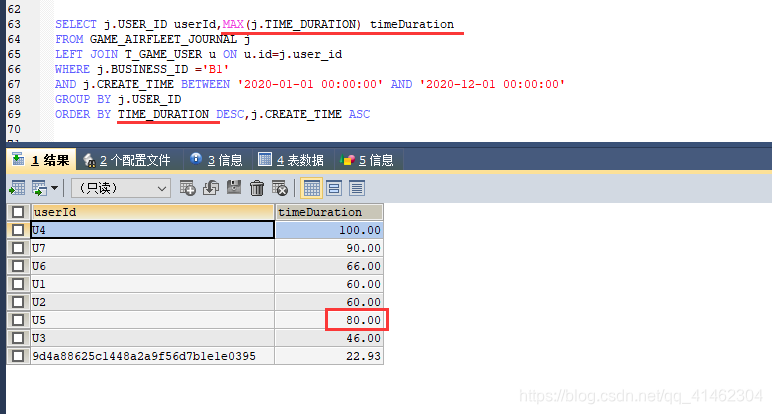Image resolution: width=772 pixels, height=414 pixels.
Task: Click the save changes floppy icon
Action: (x=234, y=188)
